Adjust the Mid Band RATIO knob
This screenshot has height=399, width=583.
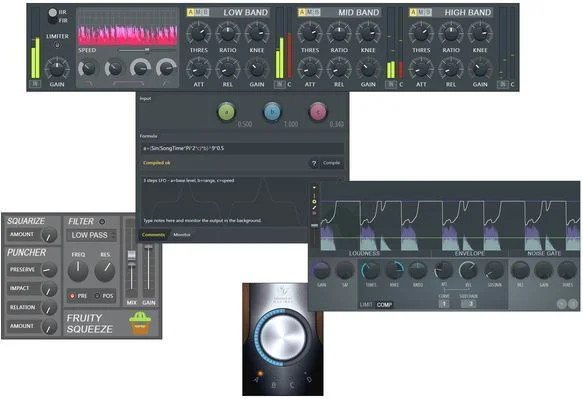[339, 33]
